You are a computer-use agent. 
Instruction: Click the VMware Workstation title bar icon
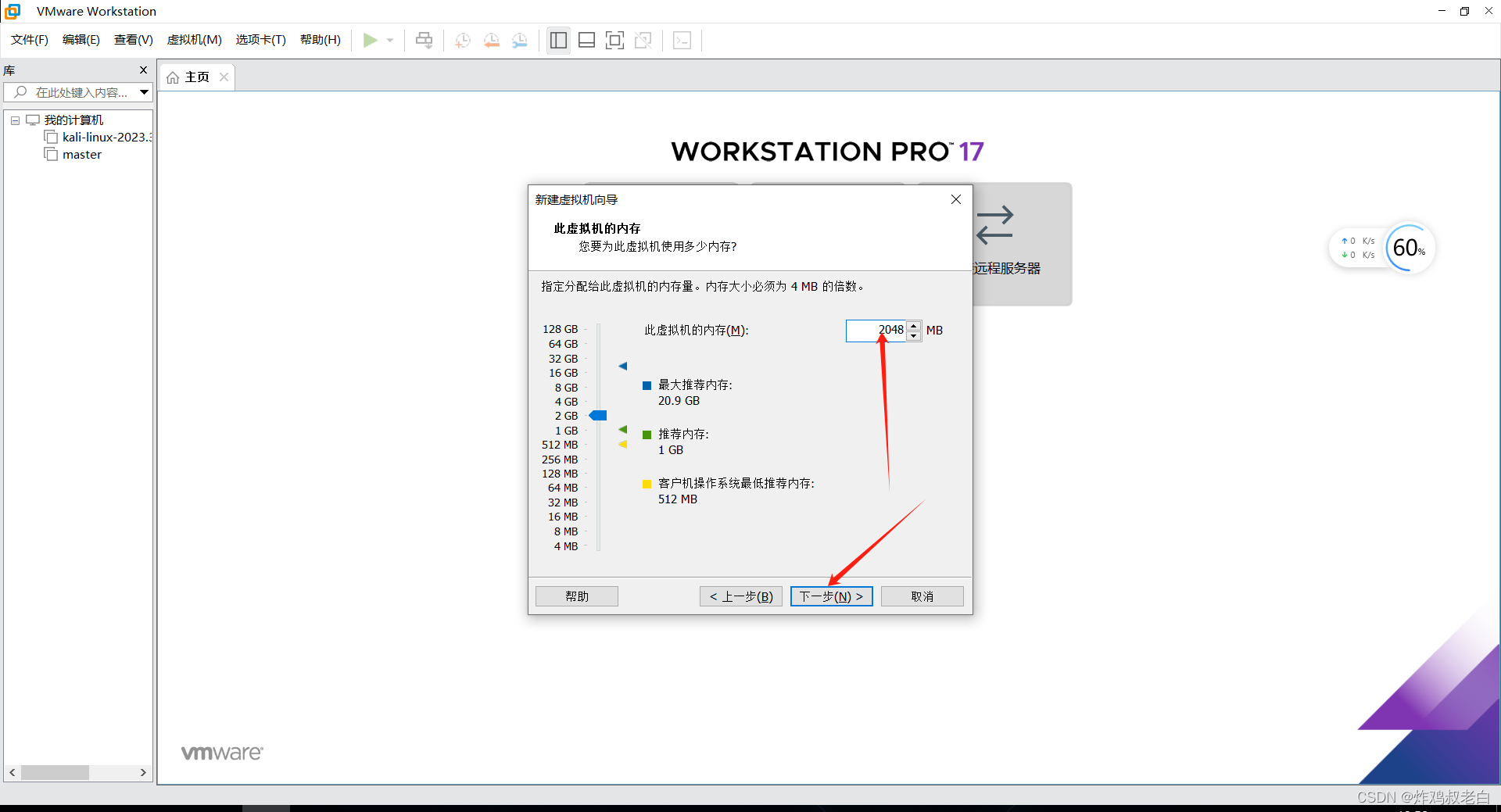pyautogui.click(x=13, y=11)
